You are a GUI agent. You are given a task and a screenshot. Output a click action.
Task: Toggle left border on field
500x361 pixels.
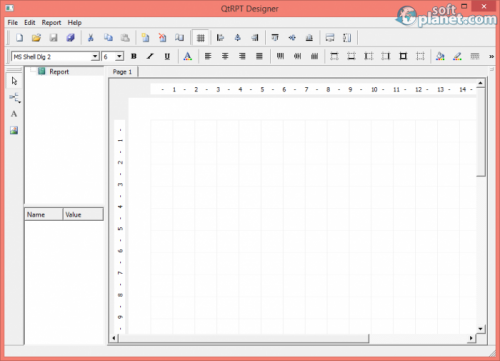pos(369,56)
